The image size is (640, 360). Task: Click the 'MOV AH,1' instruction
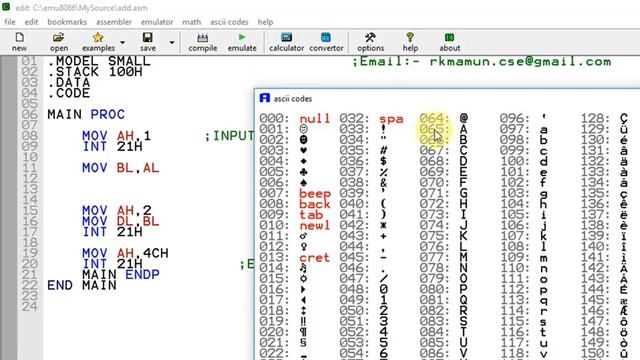(x=116, y=136)
